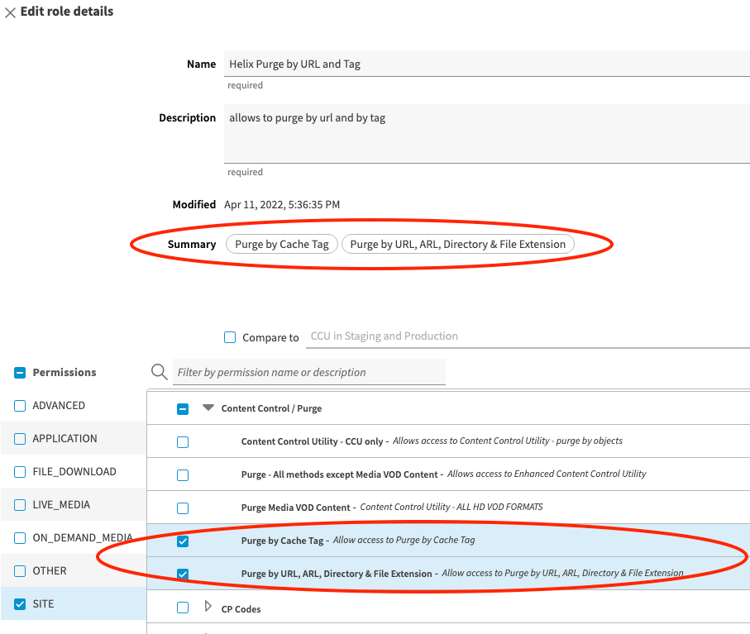750x634 pixels.
Task: Collapse the Content Control / Purge group
Action: point(208,408)
